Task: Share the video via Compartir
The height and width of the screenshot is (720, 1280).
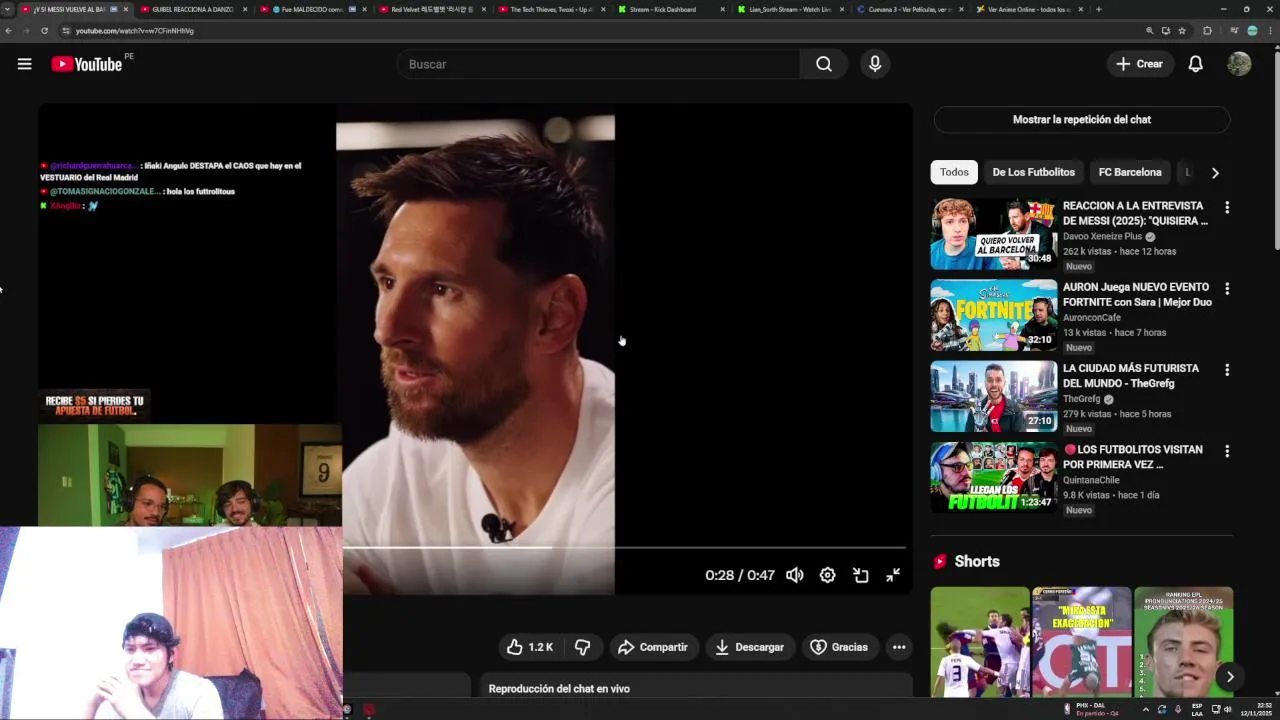Action: [653, 647]
